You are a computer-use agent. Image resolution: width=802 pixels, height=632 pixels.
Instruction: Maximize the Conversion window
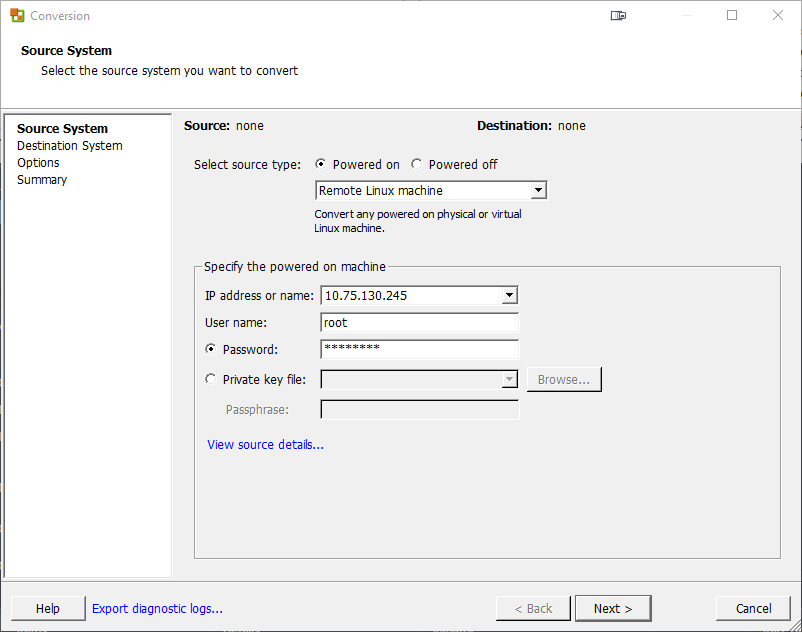[x=732, y=16]
